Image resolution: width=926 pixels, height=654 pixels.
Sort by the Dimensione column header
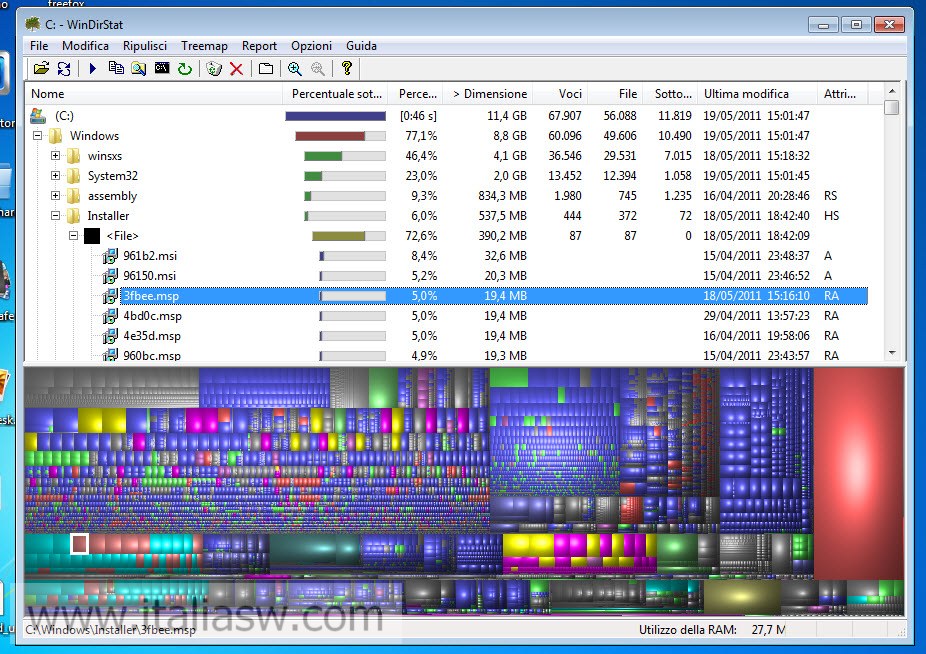point(488,93)
